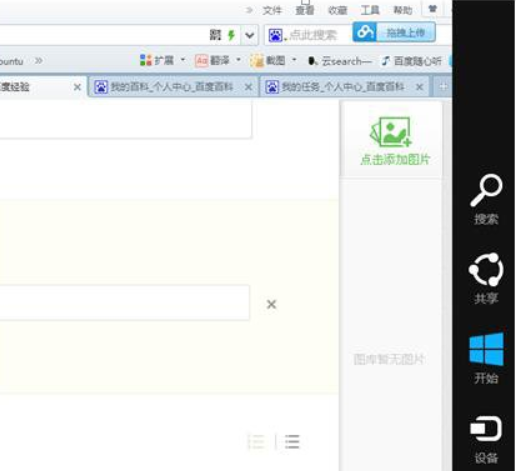Viewport: 516px width, 471px height.
Task: Switch to 我的任务_个人中心 tab
Action: (343, 87)
